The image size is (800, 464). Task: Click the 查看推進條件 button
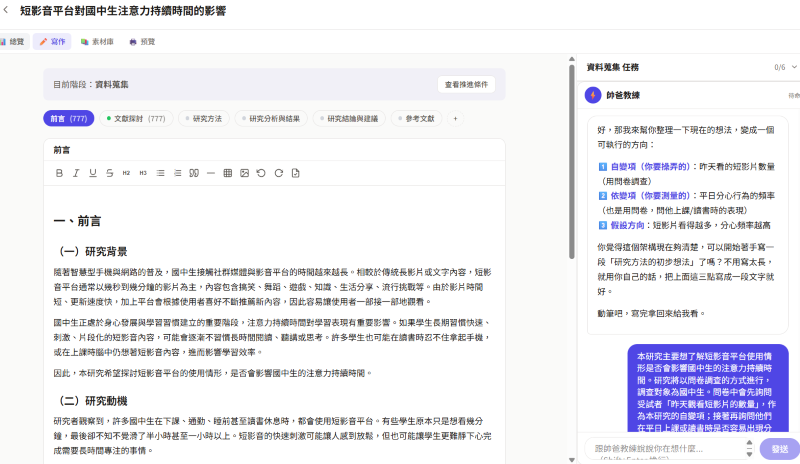coord(466,85)
